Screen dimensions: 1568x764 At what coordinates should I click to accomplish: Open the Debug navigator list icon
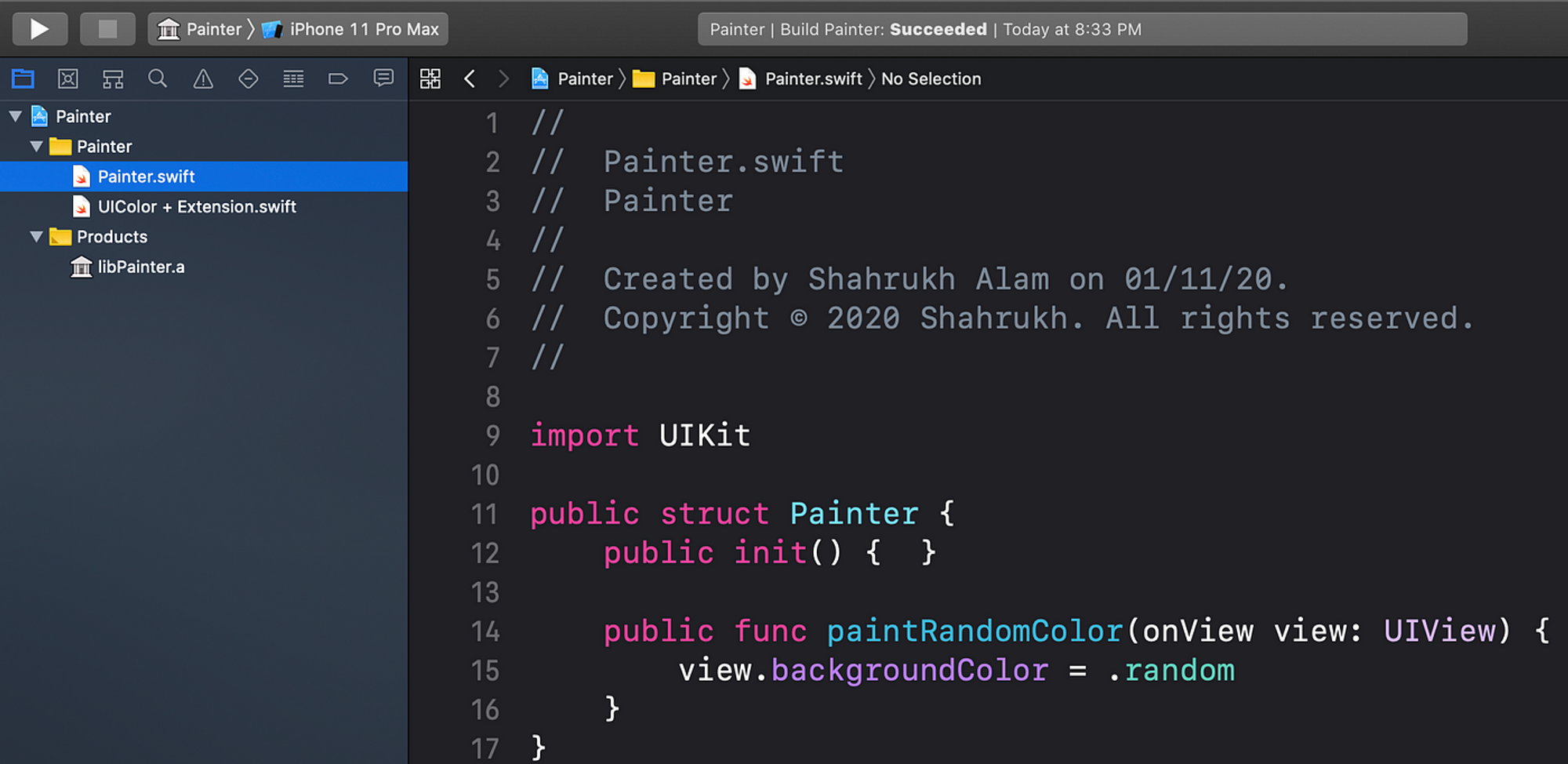click(293, 78)
